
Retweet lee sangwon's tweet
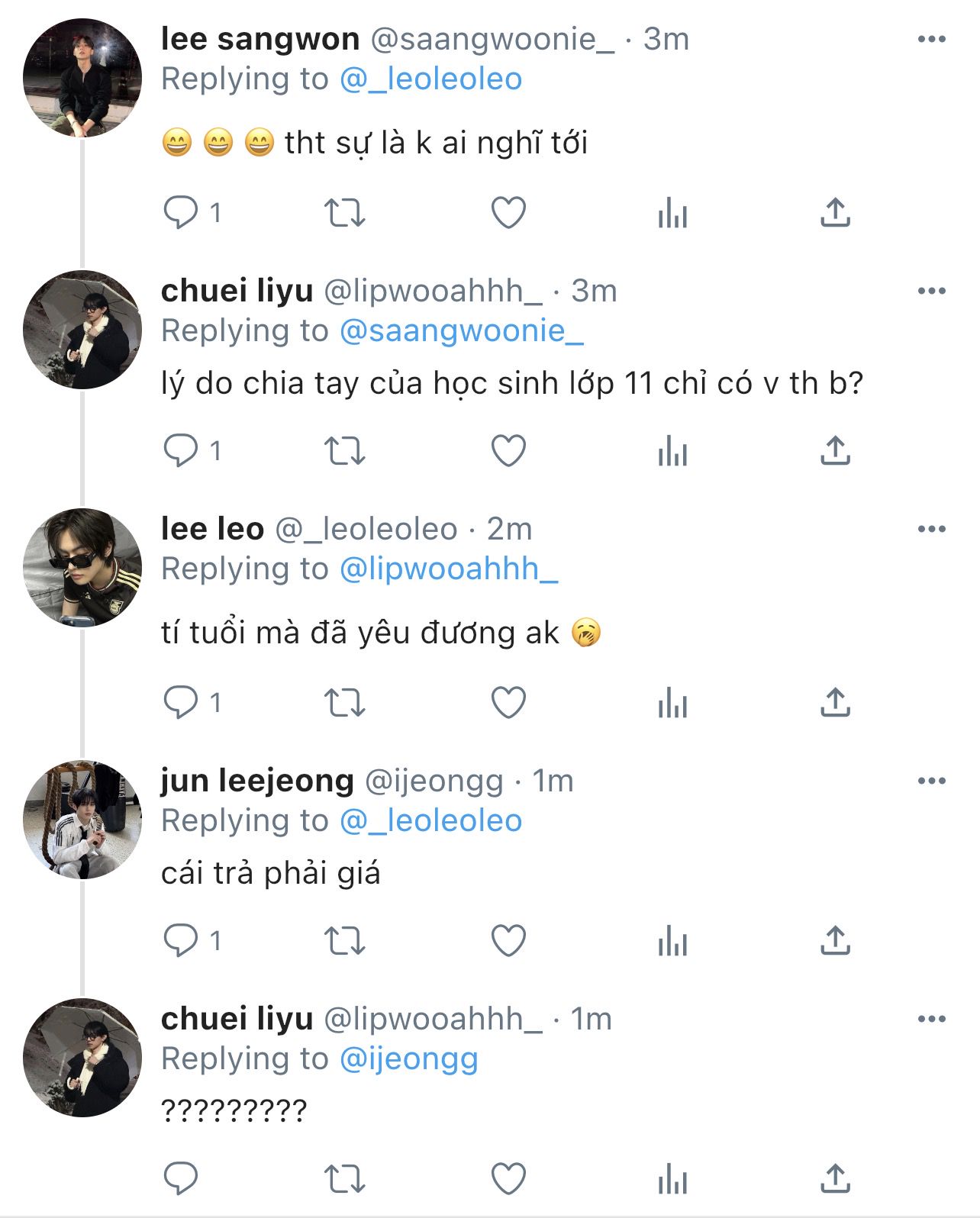pos(345,213)
